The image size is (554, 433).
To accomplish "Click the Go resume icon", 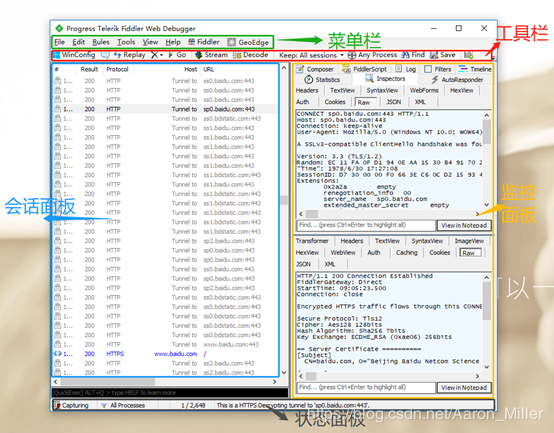I will (171, 55).
